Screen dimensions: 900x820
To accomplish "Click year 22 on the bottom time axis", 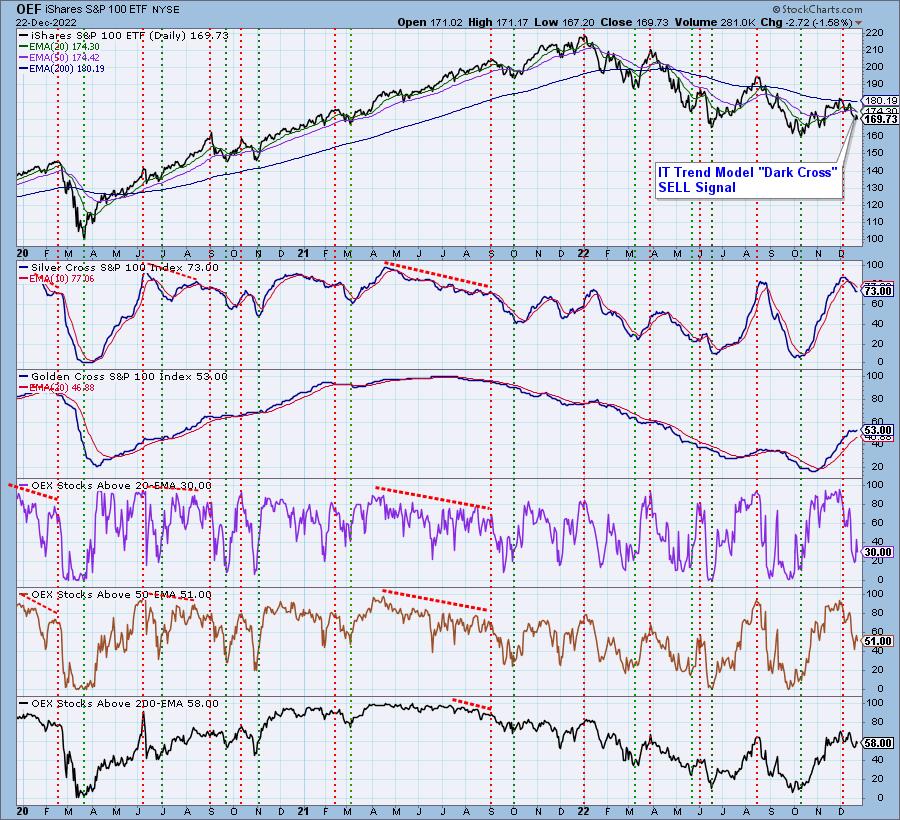I will (x=583, y=811).
